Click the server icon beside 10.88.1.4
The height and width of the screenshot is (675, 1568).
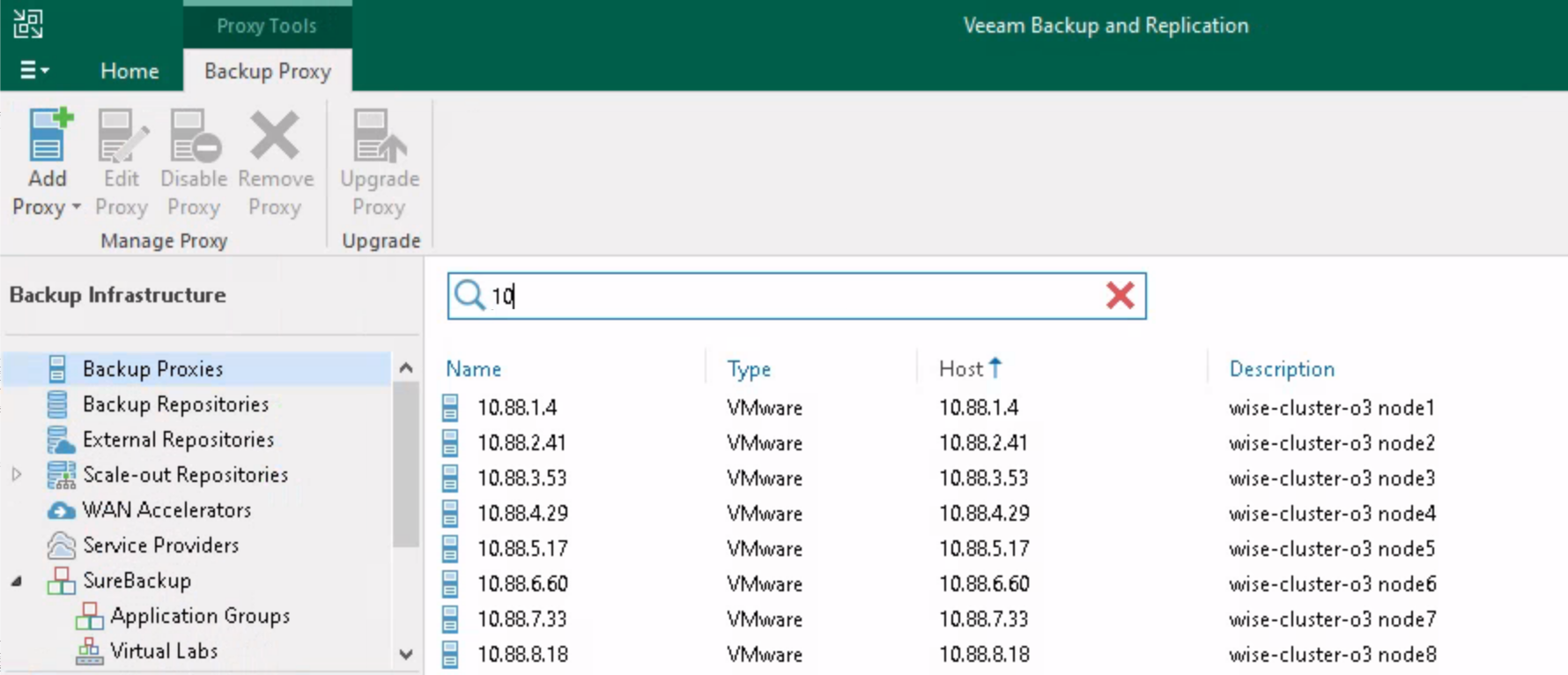click(450, 407)
